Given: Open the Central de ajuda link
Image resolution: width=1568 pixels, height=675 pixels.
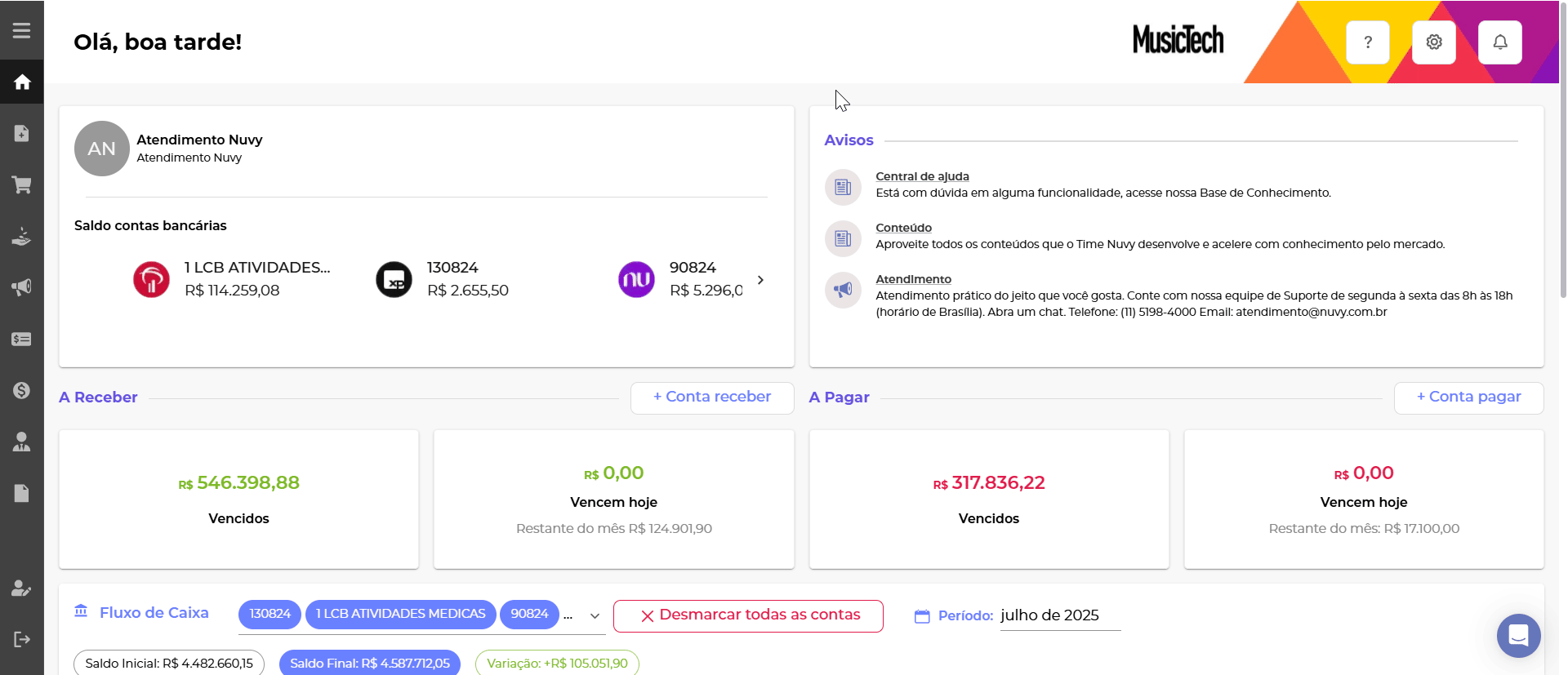Looking at the screenshot, I should point(922,176).
